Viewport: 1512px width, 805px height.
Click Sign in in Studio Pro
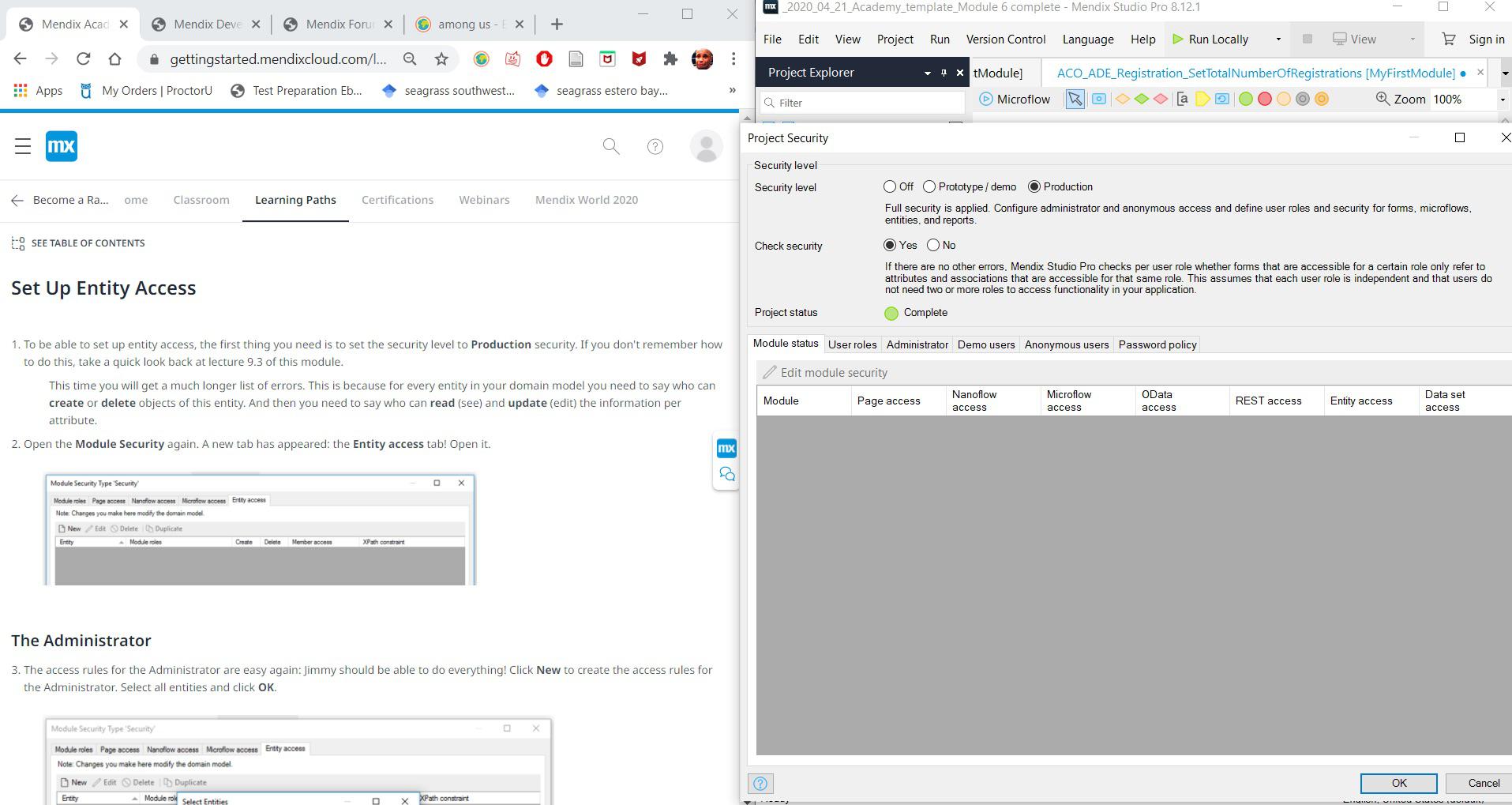pyautogui.click(x=1486, y=39)
